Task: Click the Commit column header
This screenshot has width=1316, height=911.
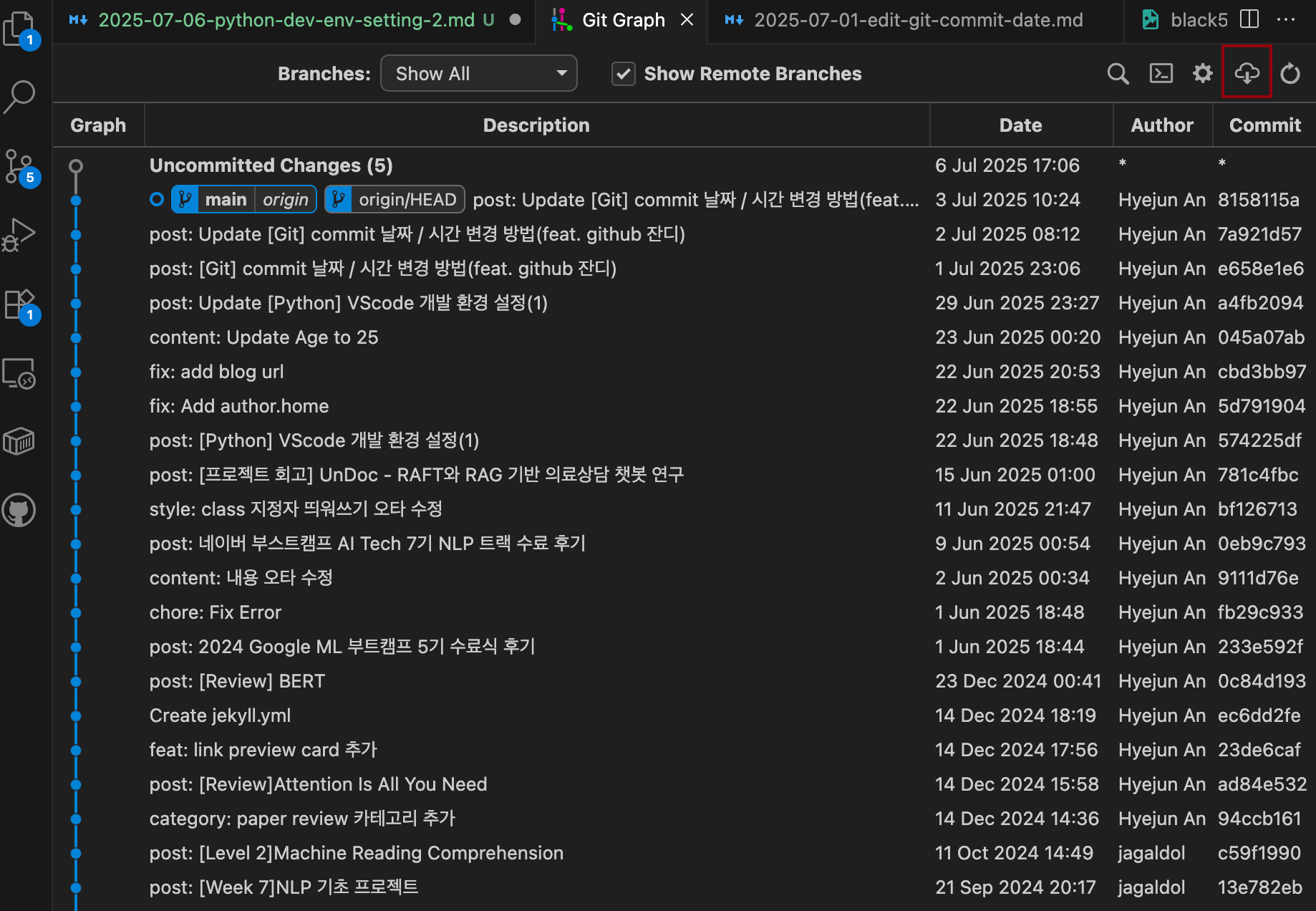Action: (x=1264, y=125)
